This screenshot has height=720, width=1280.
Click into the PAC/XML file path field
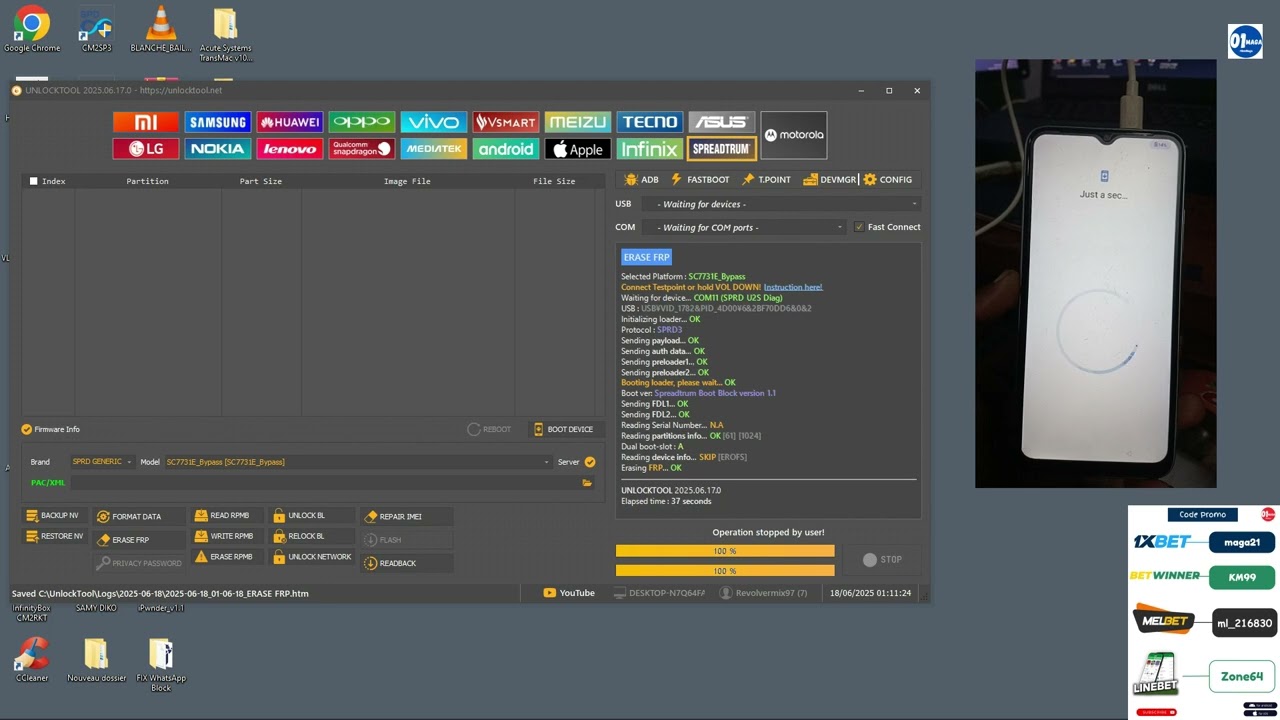[x=324, y=483]
